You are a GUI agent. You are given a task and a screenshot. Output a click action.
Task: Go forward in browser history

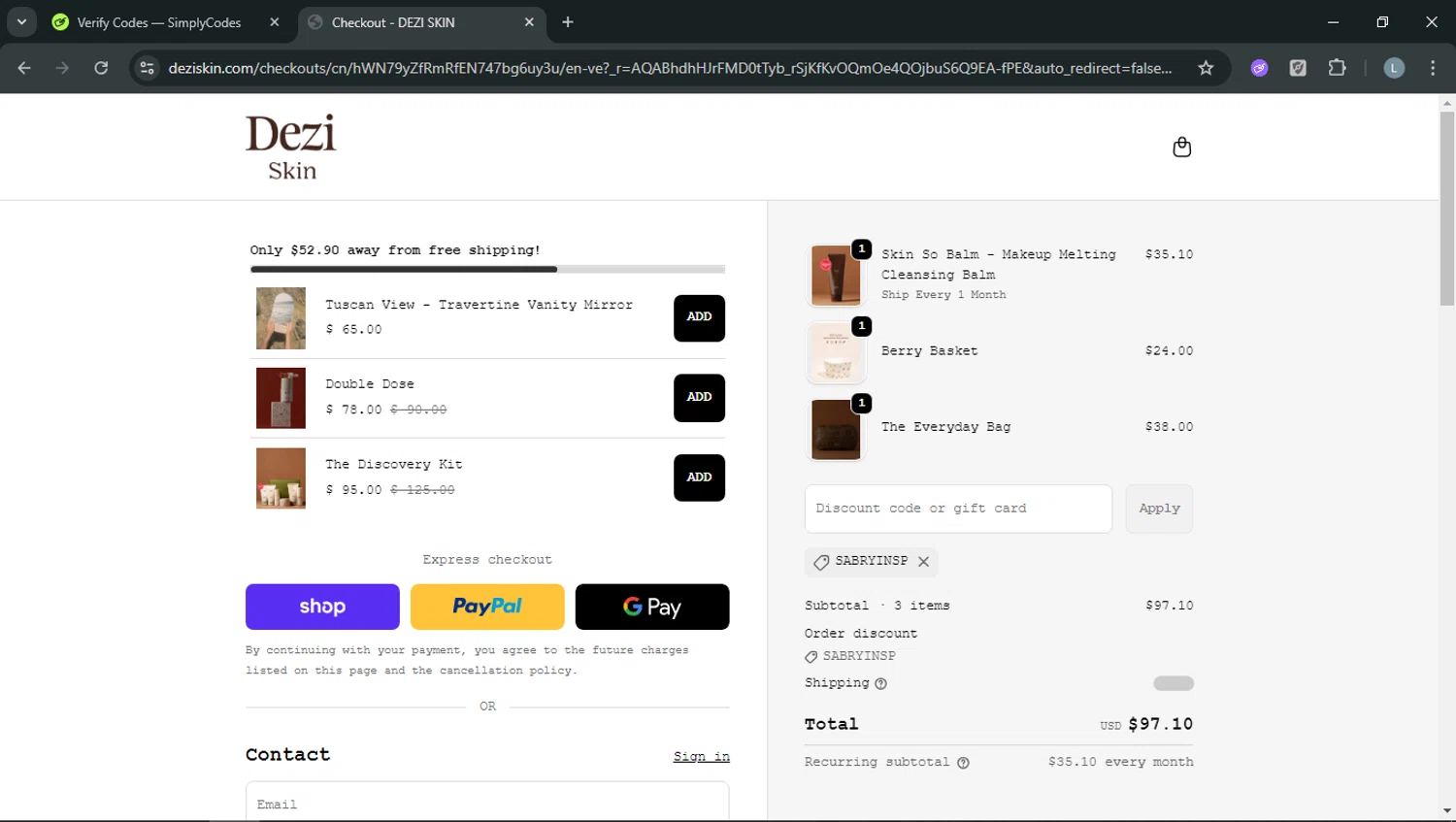coord(62,68)
